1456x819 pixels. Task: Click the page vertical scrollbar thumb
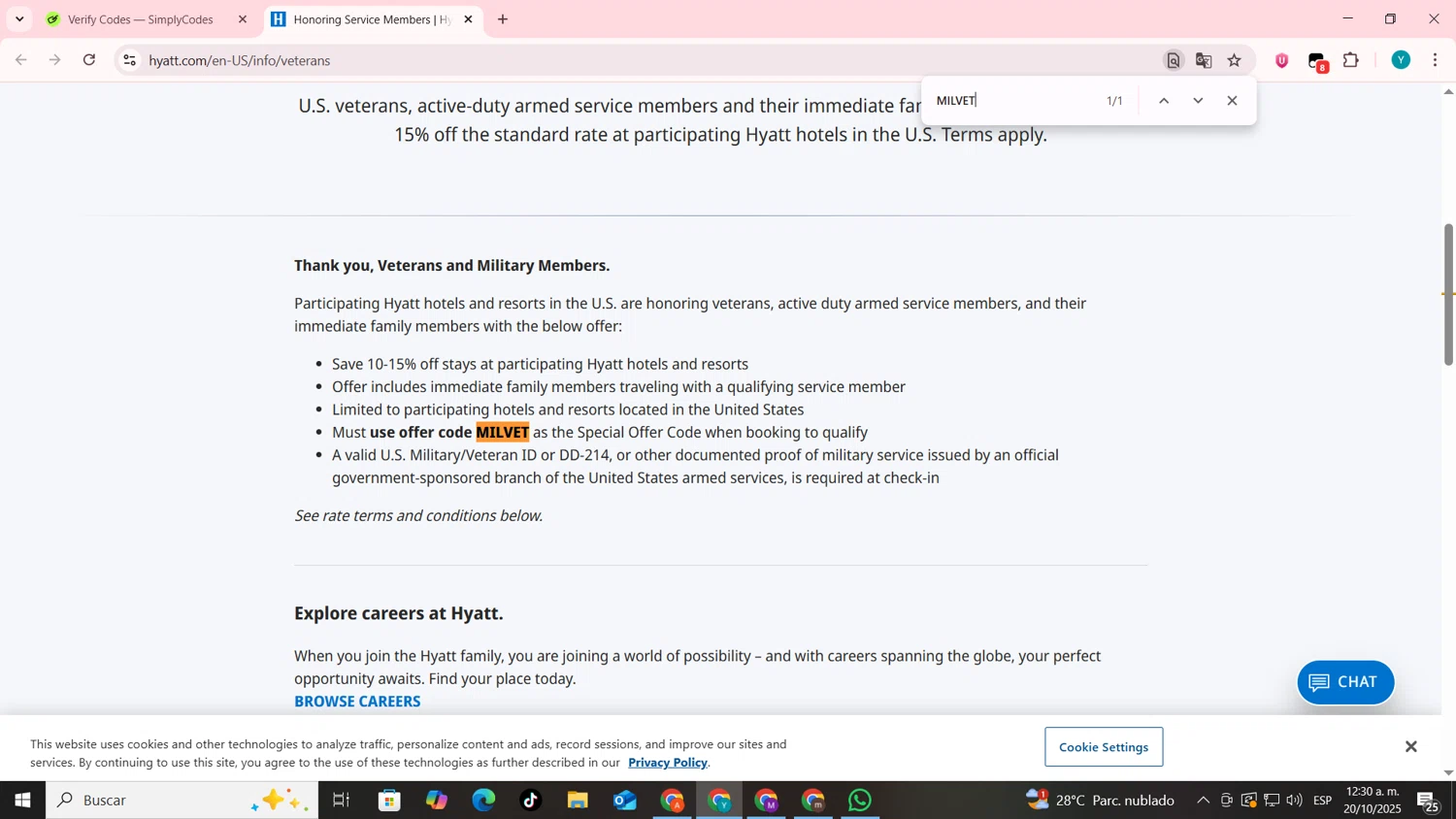coord(1448,295)
